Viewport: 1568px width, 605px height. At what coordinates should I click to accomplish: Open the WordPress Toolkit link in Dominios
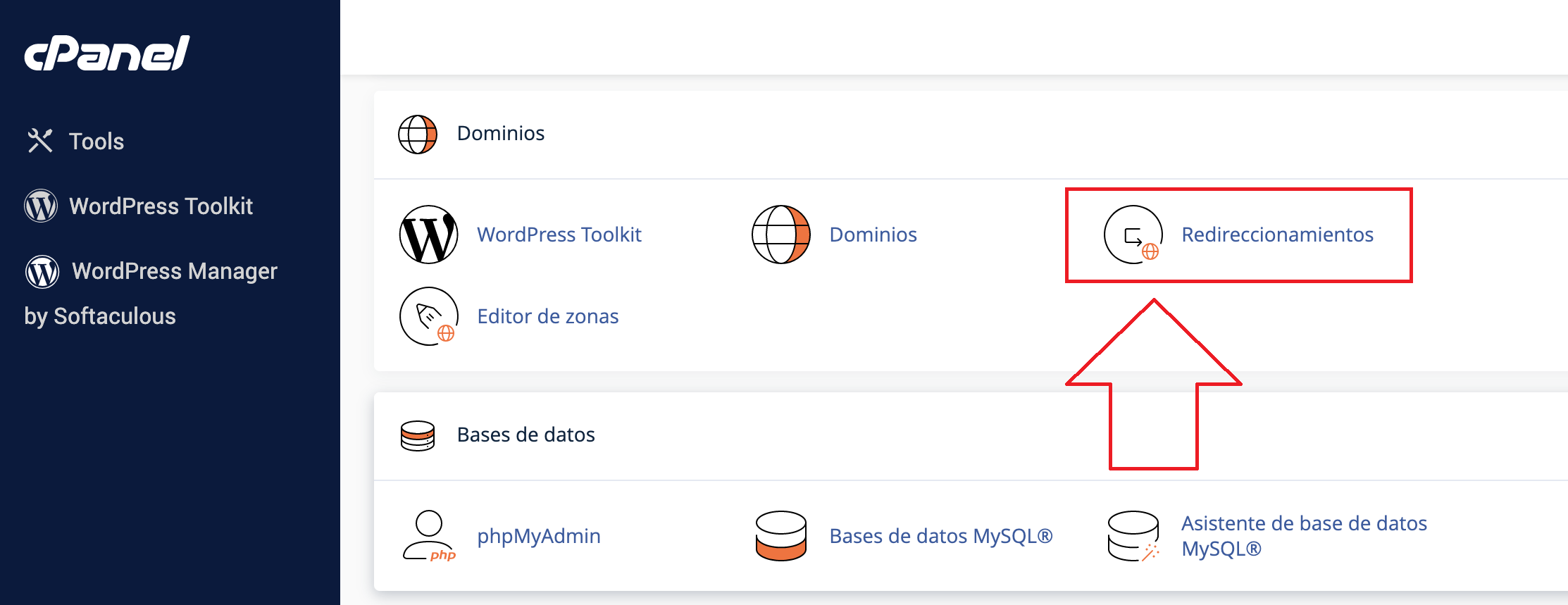point(559,235)
